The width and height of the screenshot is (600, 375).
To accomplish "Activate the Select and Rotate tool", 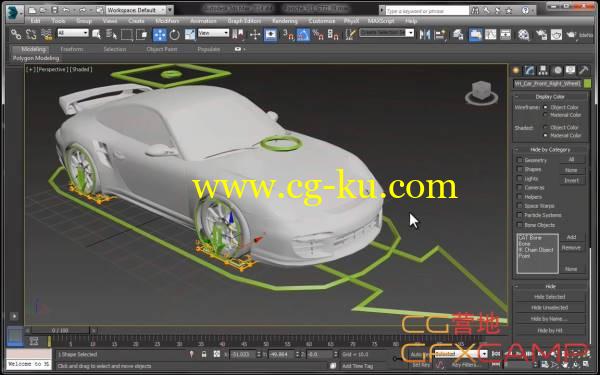I will pos(175,35).
